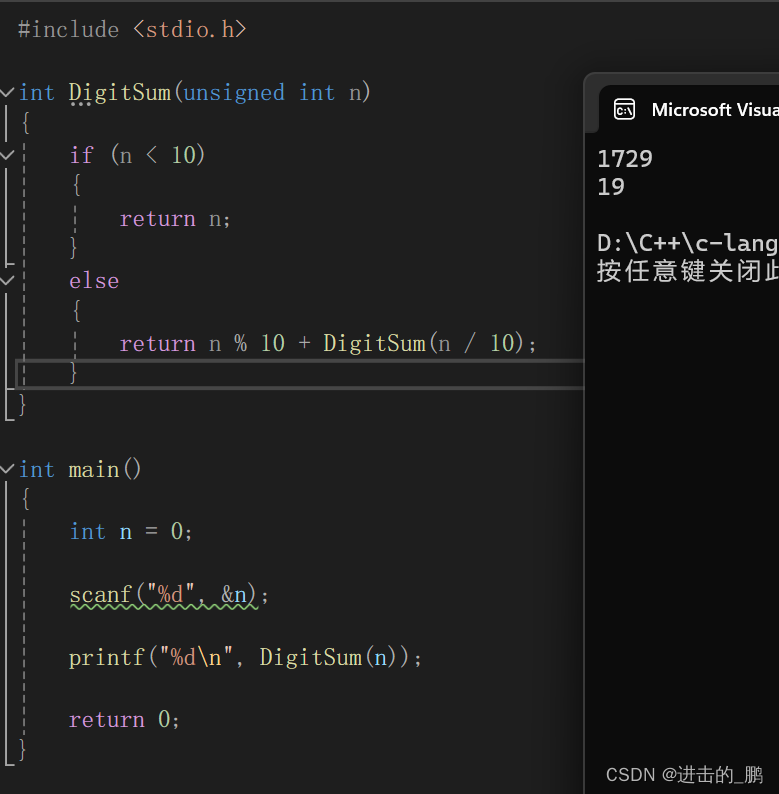Collapse the main function fold chevron
Viewport: 779px width, 794px height.
tap(7, 469)
